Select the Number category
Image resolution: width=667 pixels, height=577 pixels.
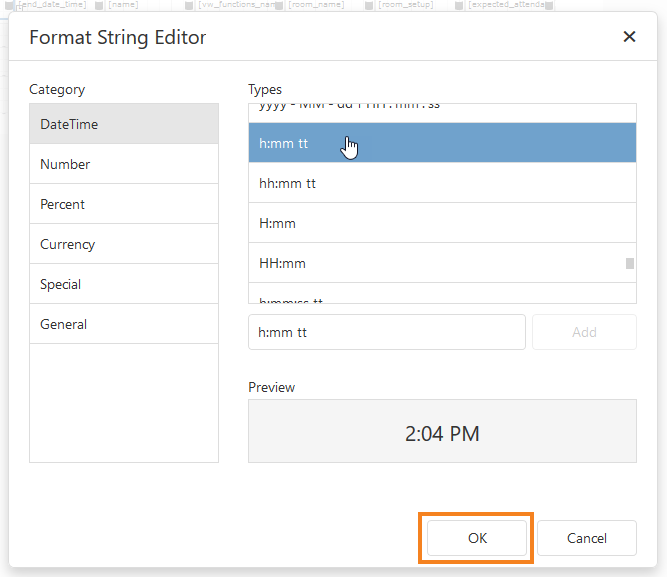(124, 164)
